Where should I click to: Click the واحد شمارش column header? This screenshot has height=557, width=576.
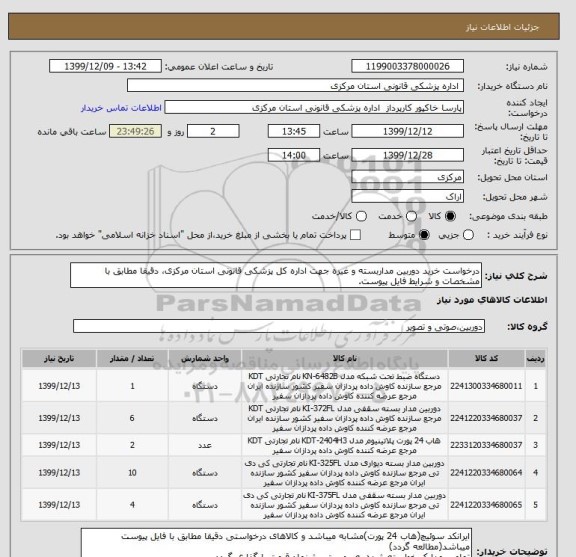click(205, 359)
